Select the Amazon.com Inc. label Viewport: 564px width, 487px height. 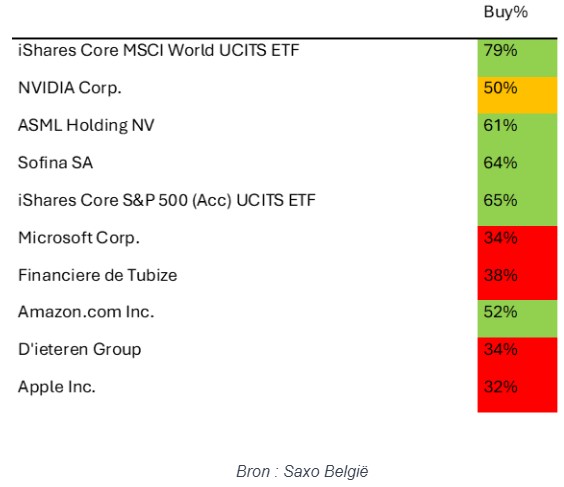(86, 312)
